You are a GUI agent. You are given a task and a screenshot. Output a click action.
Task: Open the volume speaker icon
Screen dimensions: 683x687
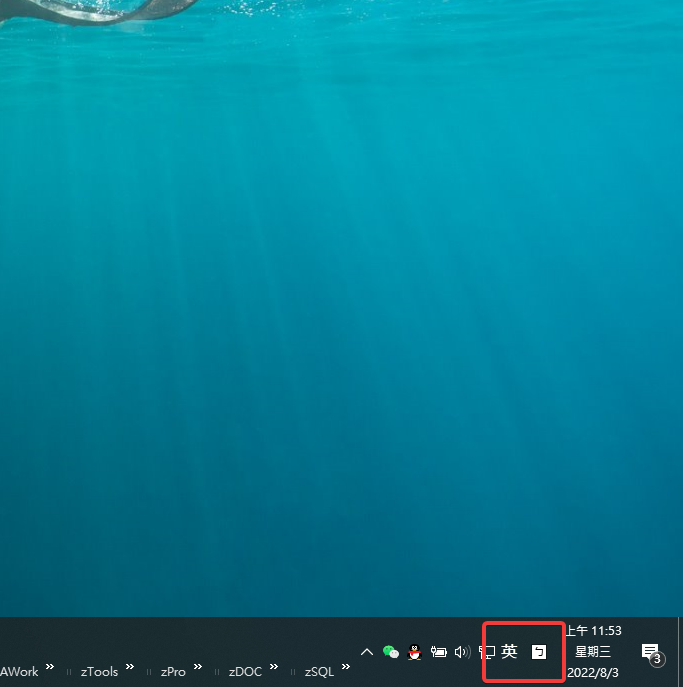click(461, 652)
